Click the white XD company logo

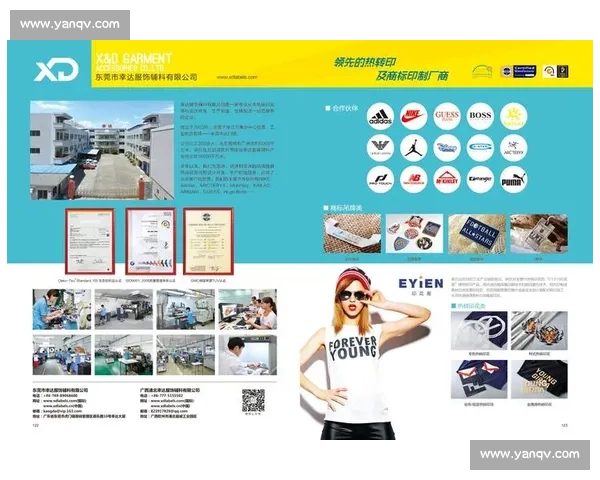coord(55,70)
